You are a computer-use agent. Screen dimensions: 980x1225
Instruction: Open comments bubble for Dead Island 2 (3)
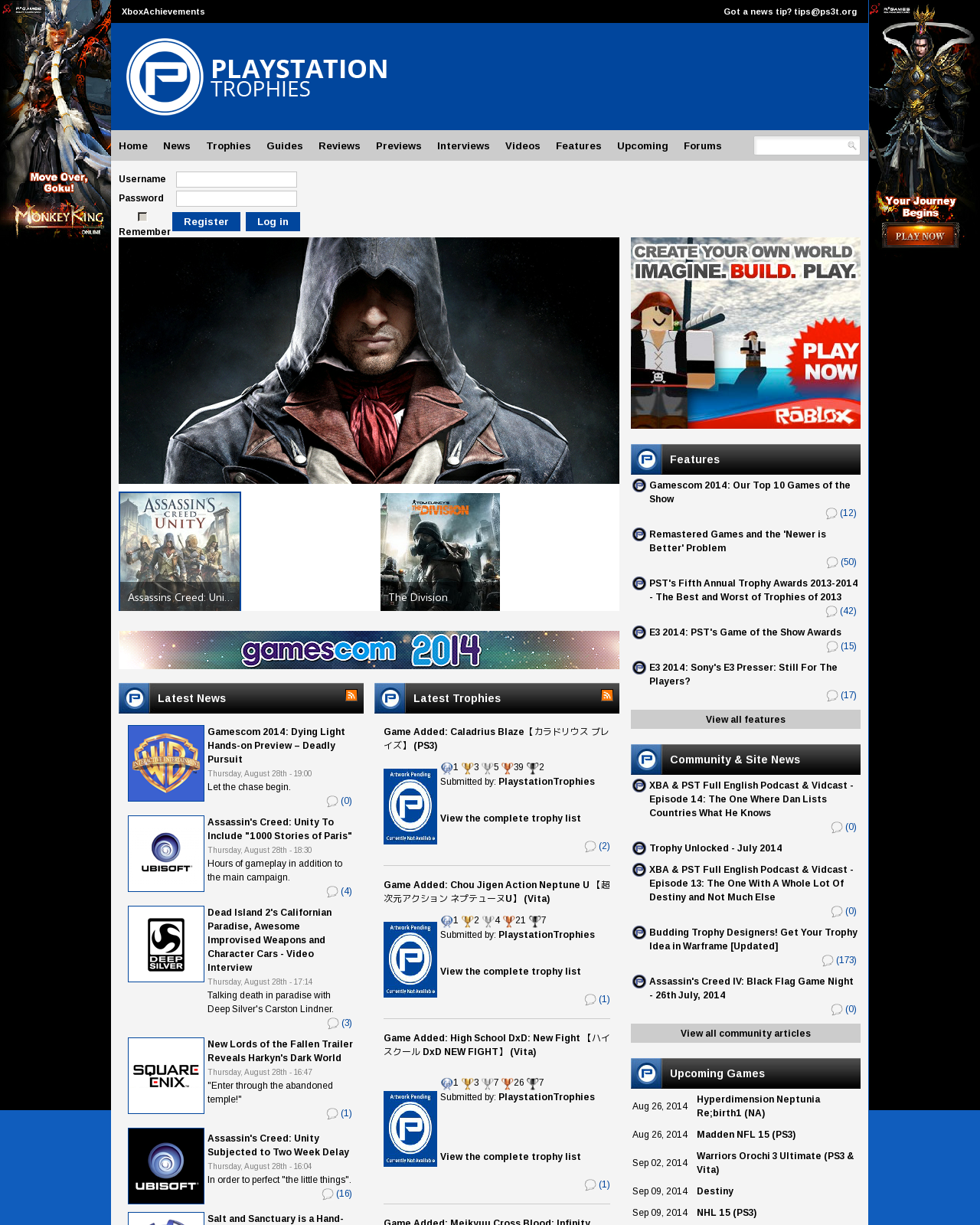click(333, 1024)
